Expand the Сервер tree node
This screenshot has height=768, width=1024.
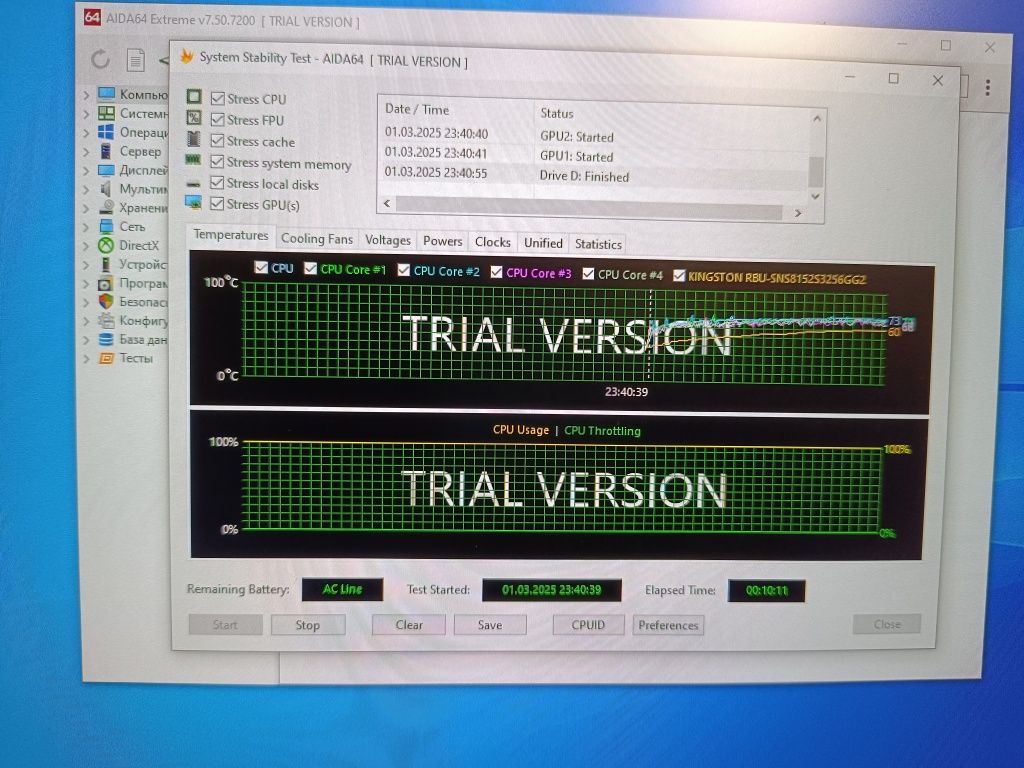[x=86, y=152]
